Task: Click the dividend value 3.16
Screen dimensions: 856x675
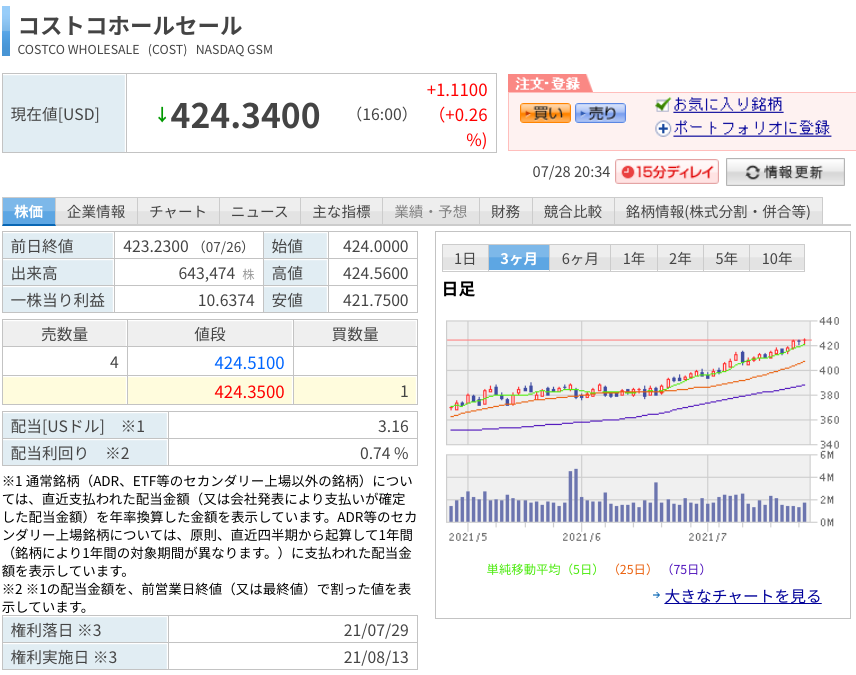Action: pos(393,426)
